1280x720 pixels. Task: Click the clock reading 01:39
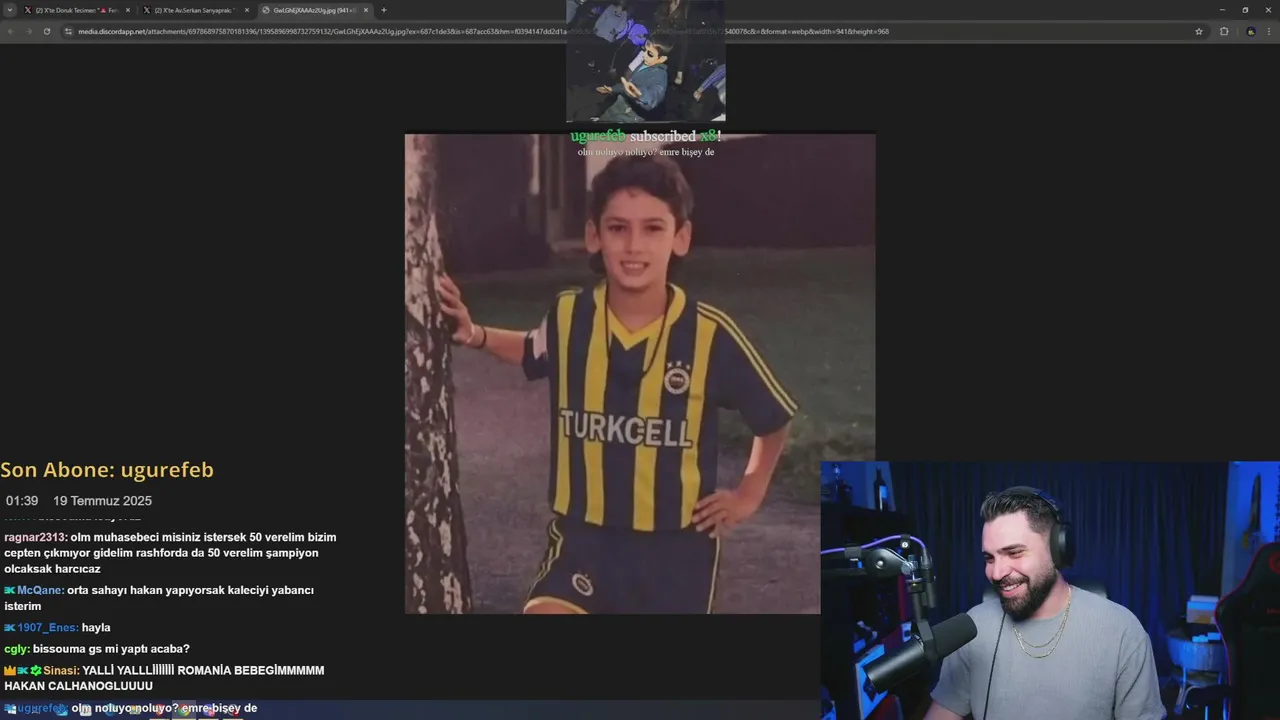pyautogui.click(x=22, y=501)
